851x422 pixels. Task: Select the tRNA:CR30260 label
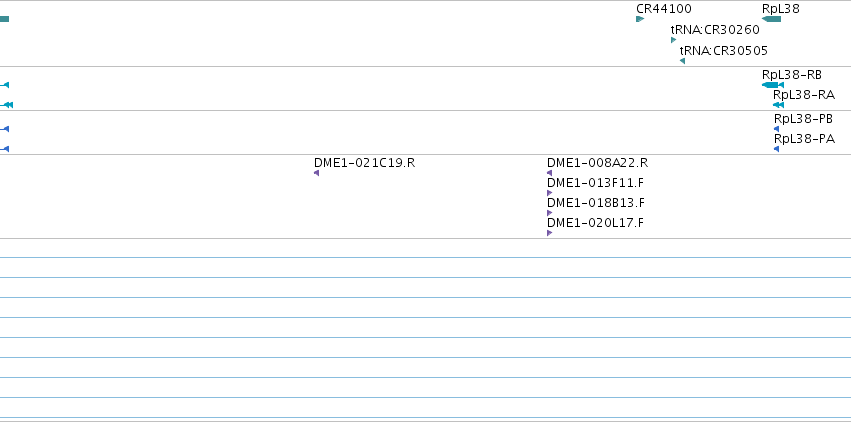715,29
